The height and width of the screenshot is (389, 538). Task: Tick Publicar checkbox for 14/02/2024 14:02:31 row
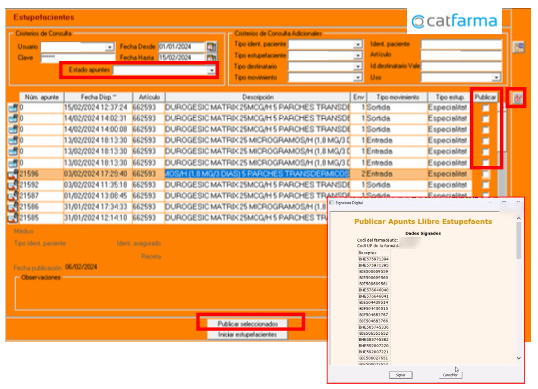click(x=485, y=119)
